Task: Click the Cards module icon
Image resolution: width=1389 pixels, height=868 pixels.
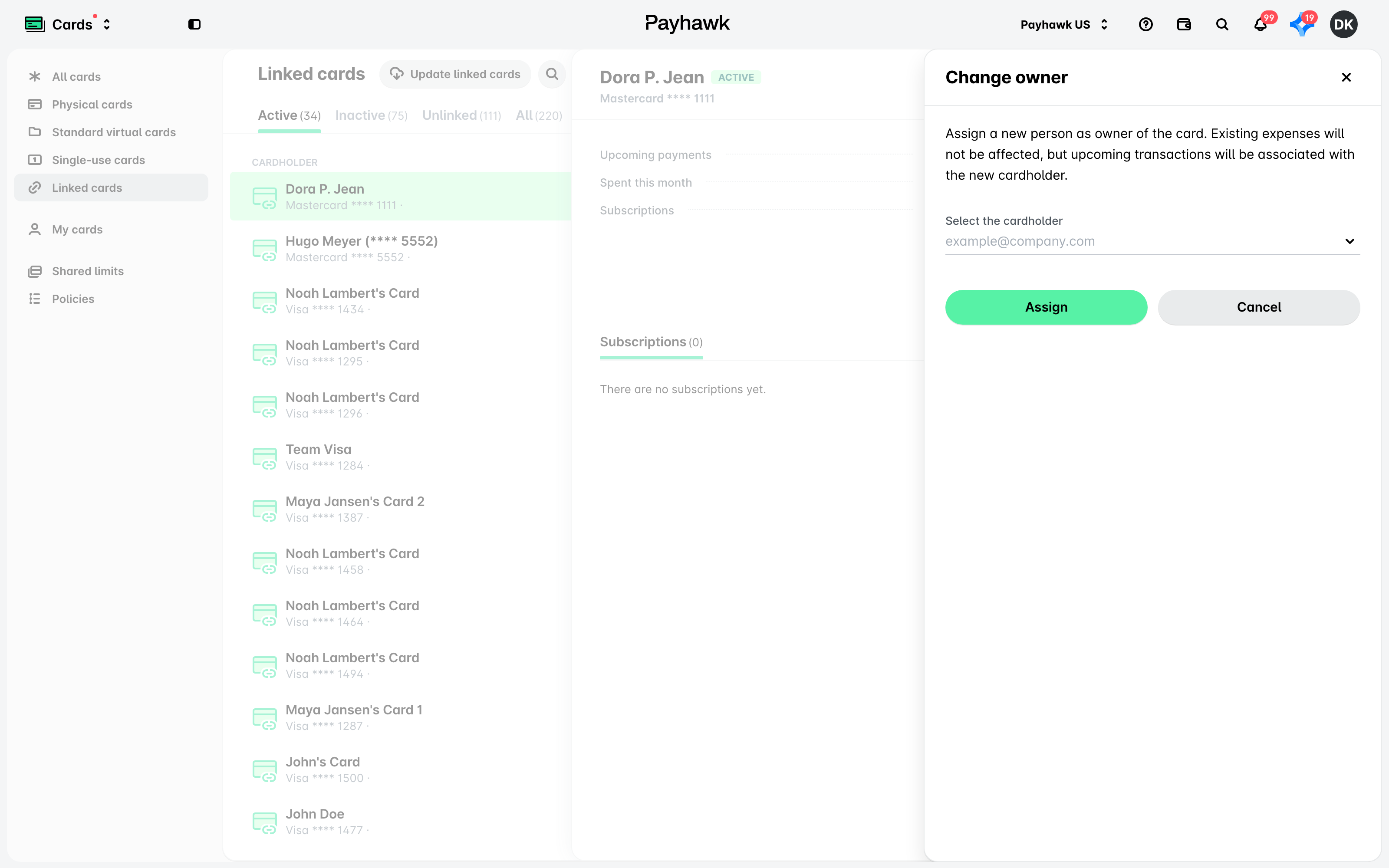Action: click(35, 24)
